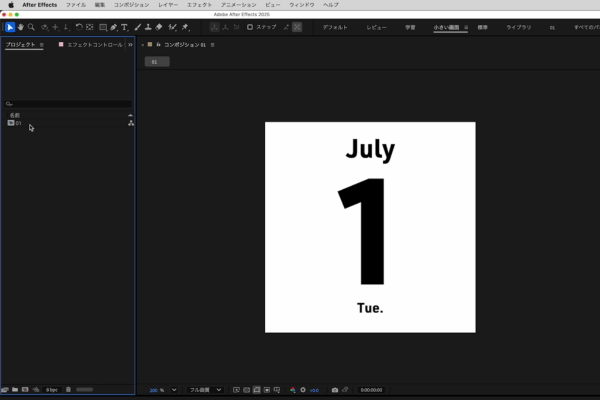Open the アニメーション menu

(238, 5)
